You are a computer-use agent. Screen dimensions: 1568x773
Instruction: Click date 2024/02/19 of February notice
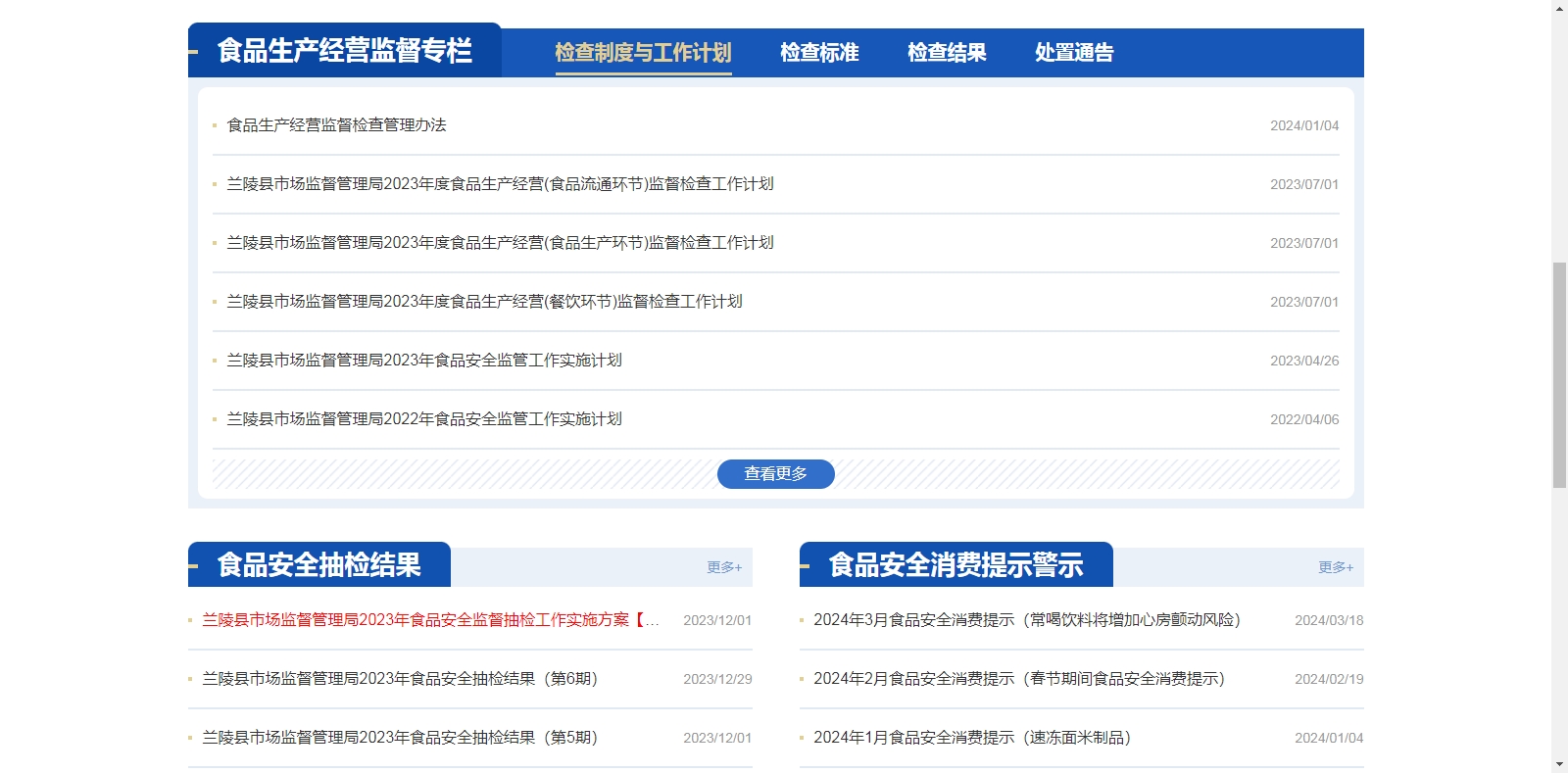coord(1329,679)
